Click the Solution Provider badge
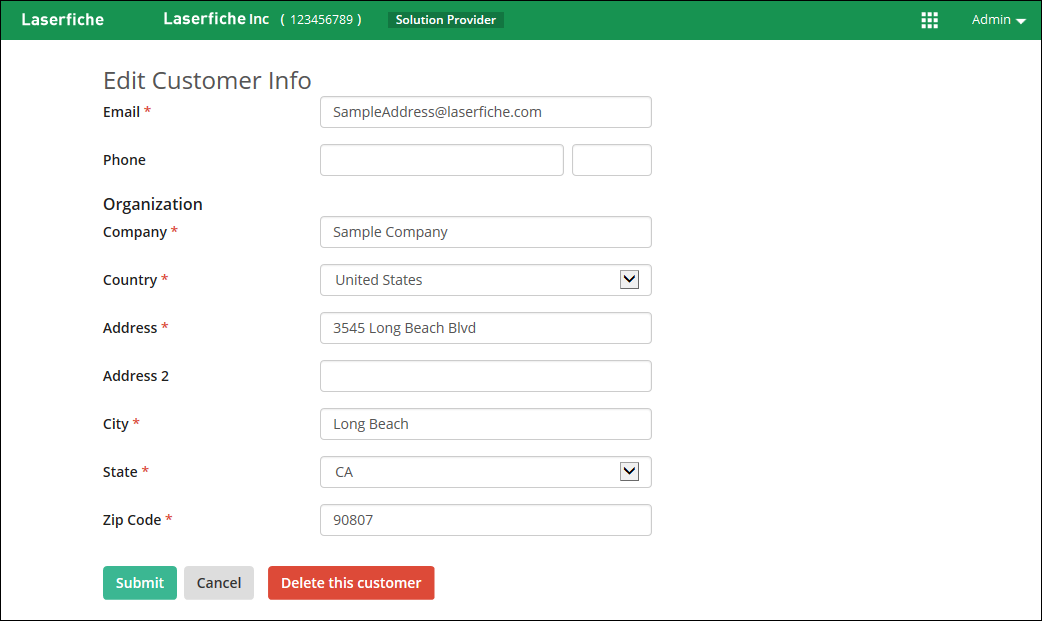The image size is (1042, 621). [445, 20]
